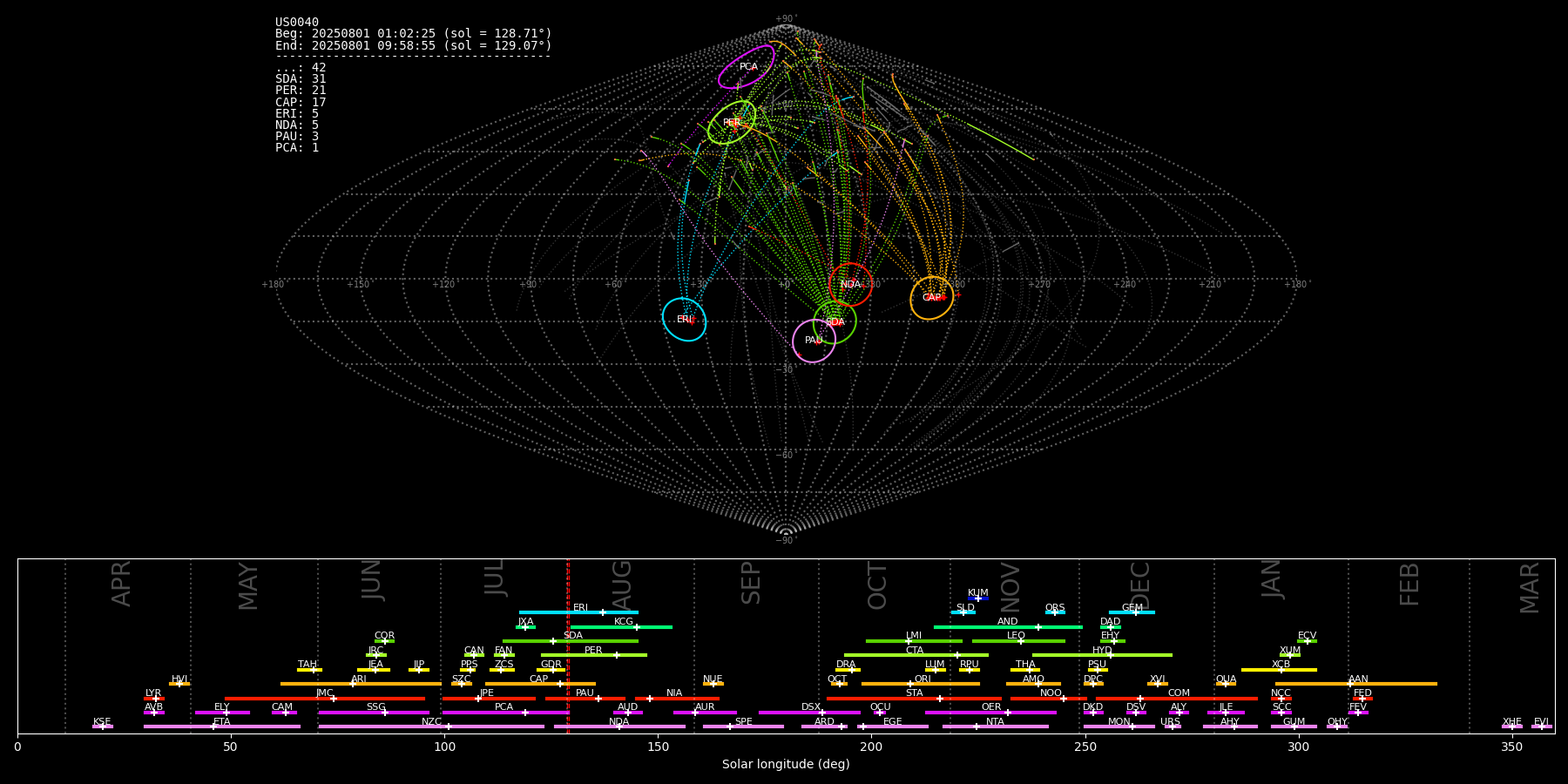Select the red NIA bar in the timeline
Screen dimensions: 1568x784
[677, 699]
